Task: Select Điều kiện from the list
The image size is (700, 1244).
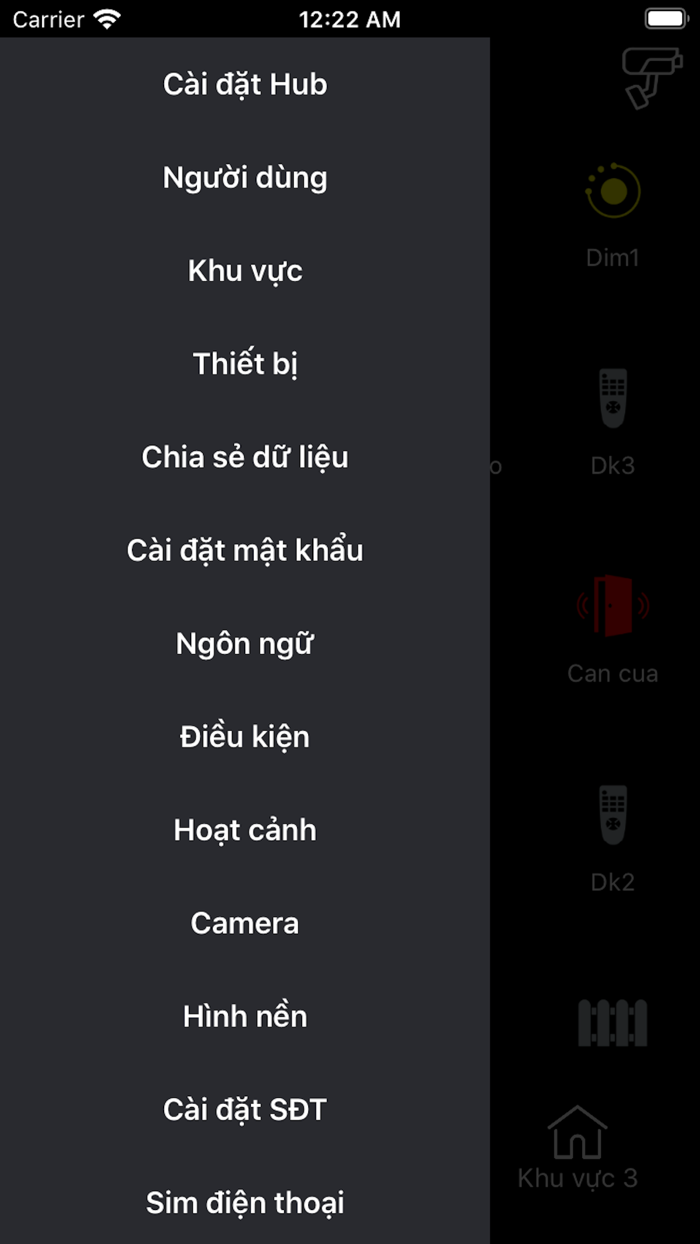Action: (245, 736)
